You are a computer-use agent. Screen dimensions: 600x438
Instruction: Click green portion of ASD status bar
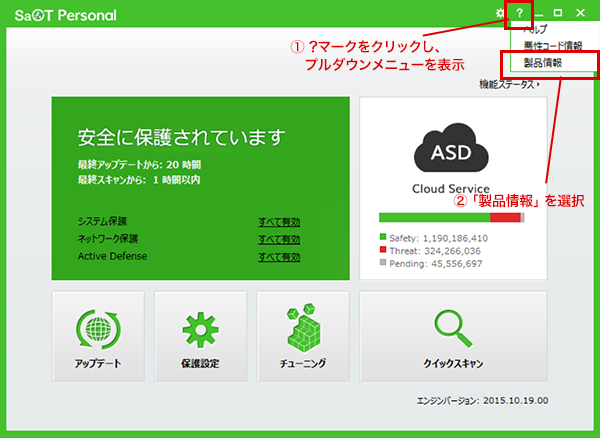click(434, 217)
